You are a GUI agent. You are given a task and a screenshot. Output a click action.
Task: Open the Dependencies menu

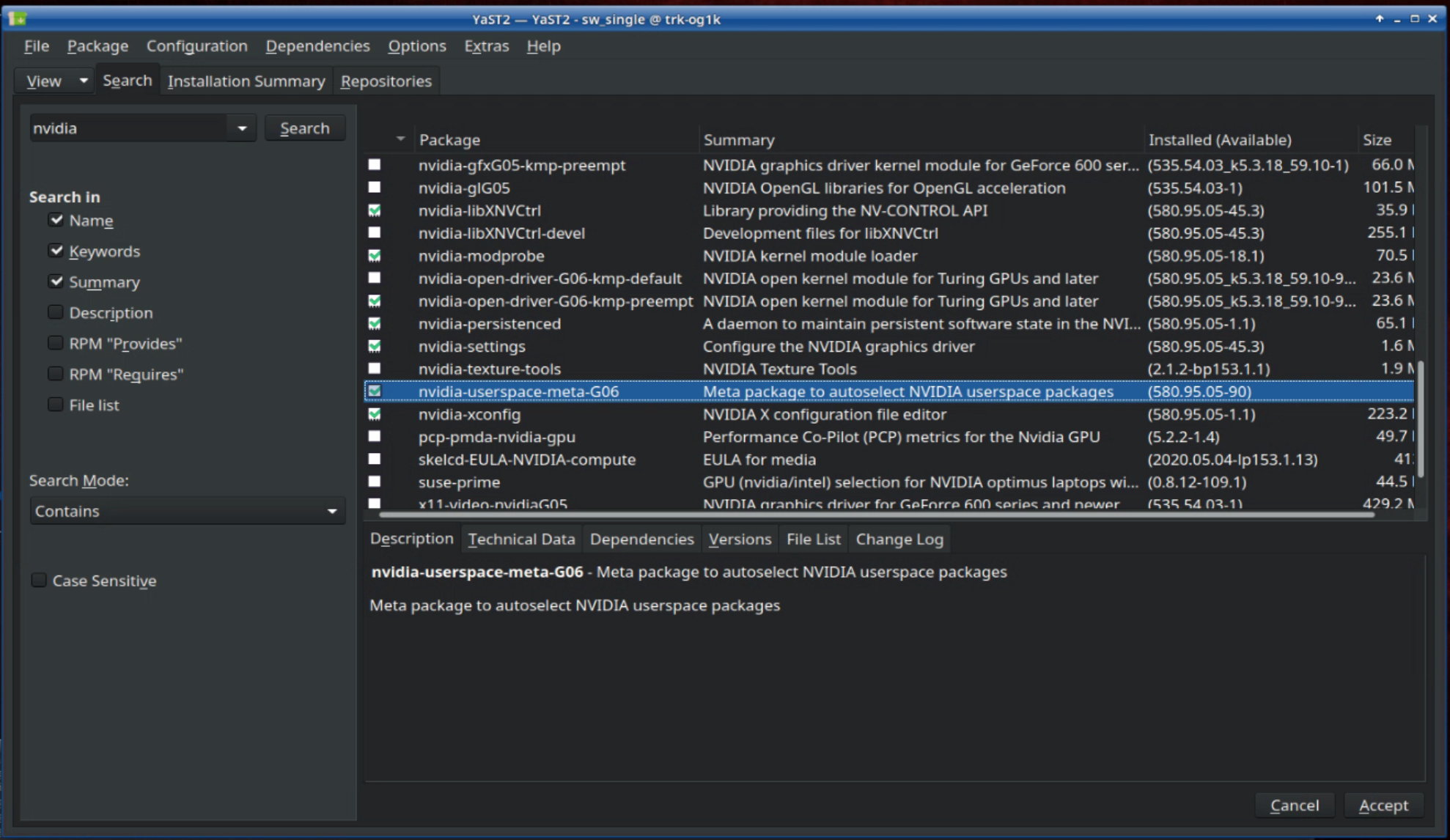(317, 45)
